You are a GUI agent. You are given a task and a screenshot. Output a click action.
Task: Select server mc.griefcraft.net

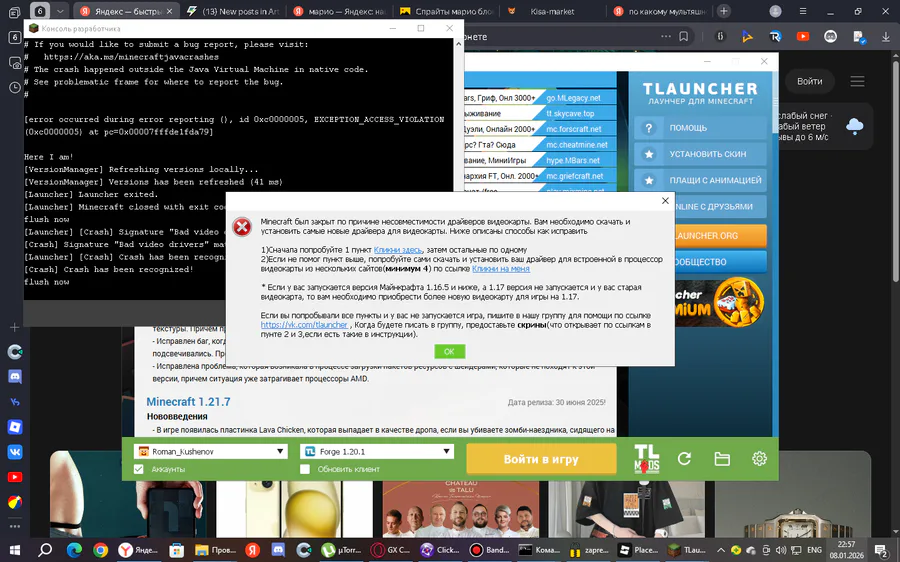coord(575,176)
